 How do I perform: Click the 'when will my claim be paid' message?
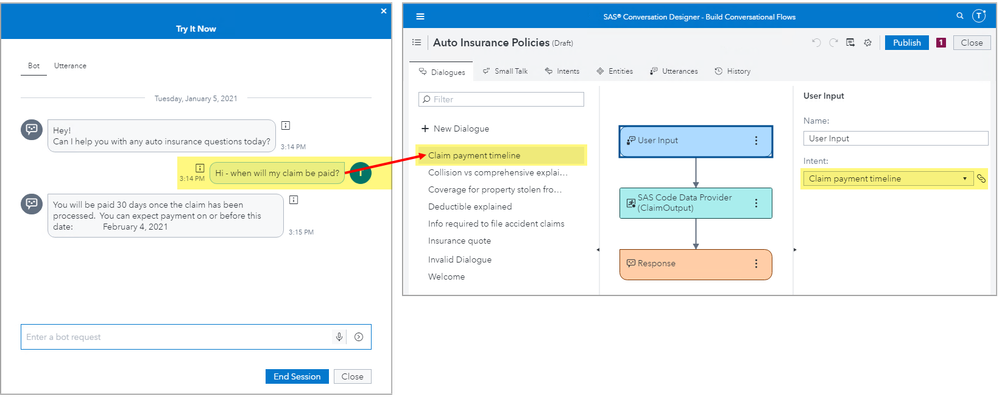click(x=277, y=172)
